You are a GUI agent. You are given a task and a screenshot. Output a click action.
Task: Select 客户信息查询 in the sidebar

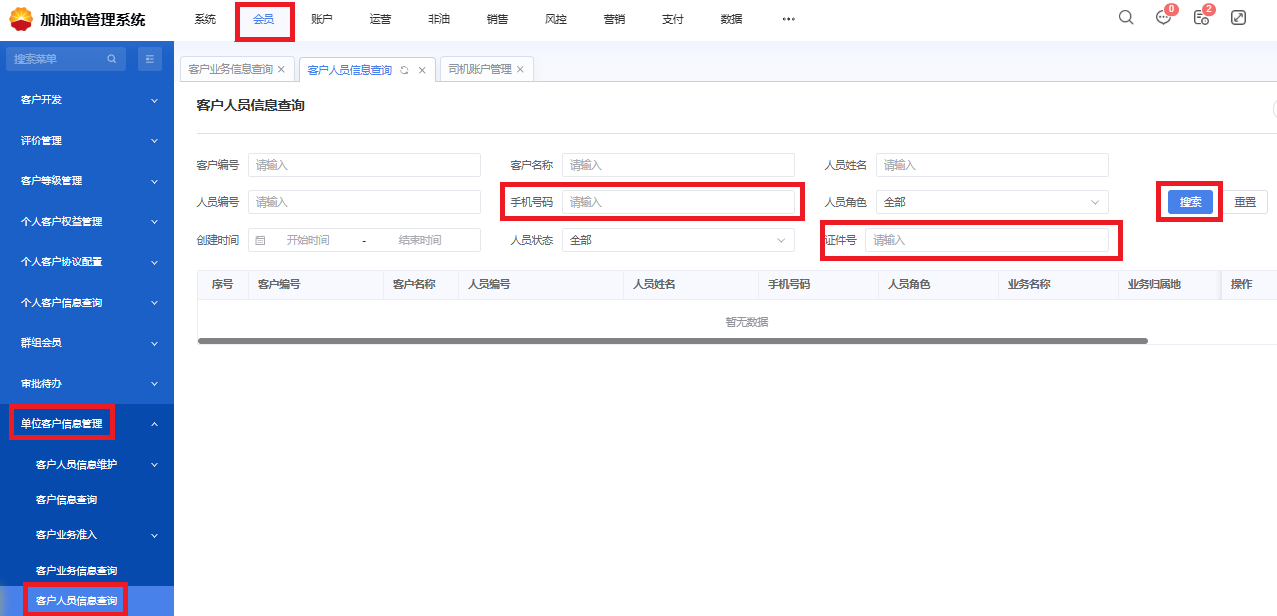click(x=66, y=499)
